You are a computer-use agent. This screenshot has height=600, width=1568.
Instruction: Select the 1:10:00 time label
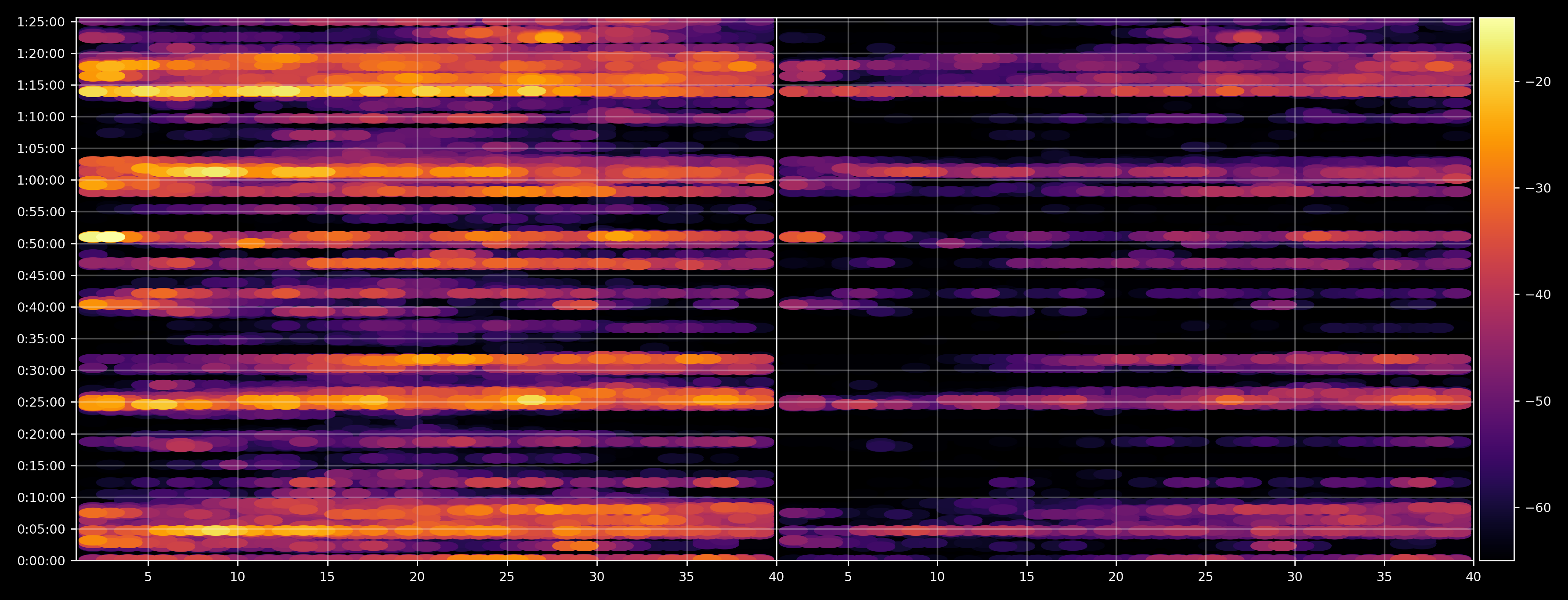pos(41,117)
